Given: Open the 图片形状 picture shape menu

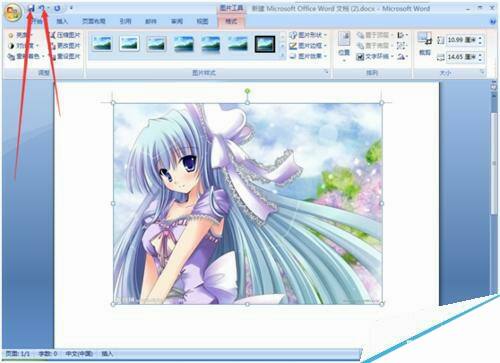Looking at the screenshot, I should (x=308, y=35).
